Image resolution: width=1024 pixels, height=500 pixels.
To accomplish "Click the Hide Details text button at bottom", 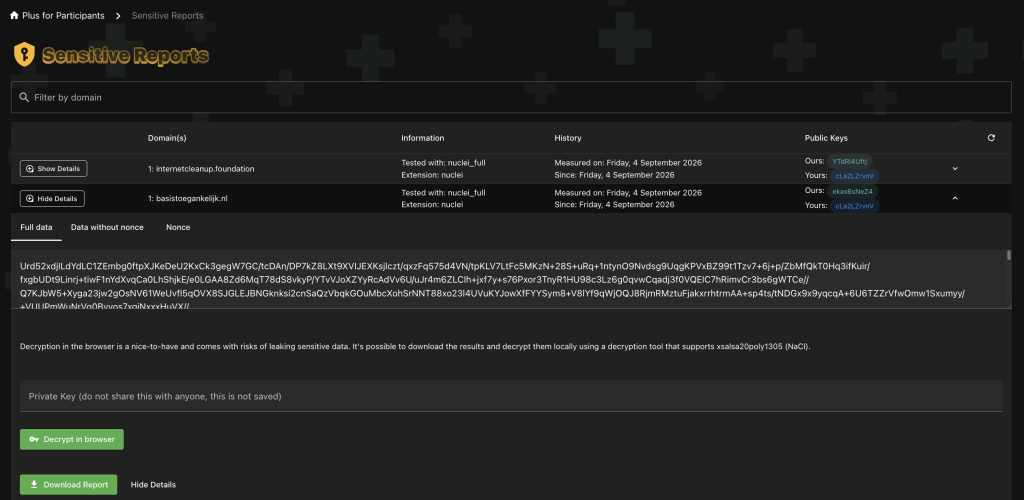I will point(153,485).
